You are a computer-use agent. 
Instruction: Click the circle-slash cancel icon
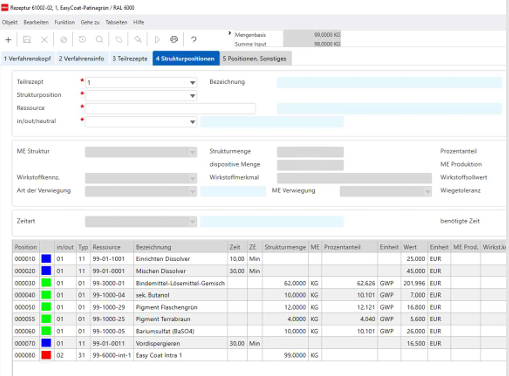pyautogui.click(x=63, y=40)
